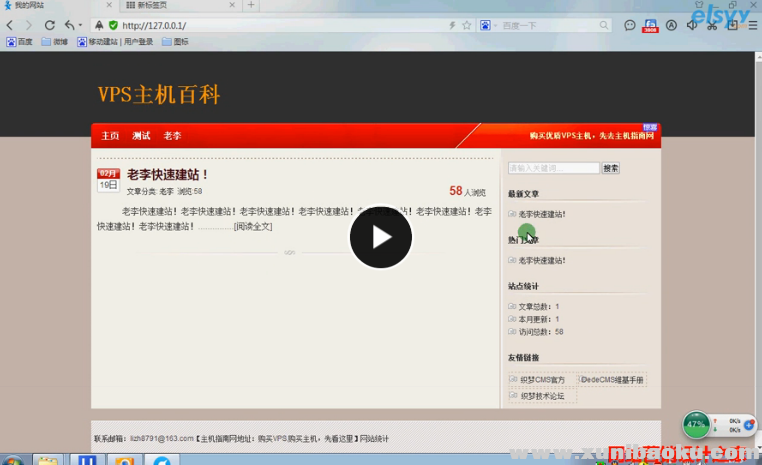The height and width of the screenshot is (465, 762).
Task: Open the 阅读全文 link
Action: (253, 226)
